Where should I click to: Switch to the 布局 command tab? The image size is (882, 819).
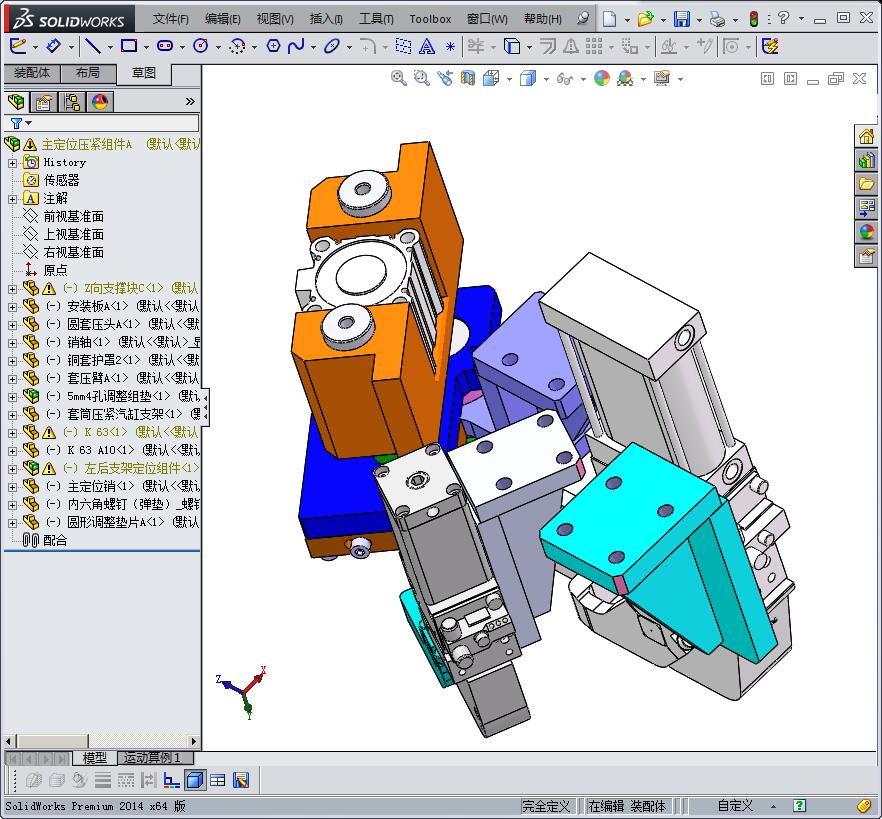88,73
